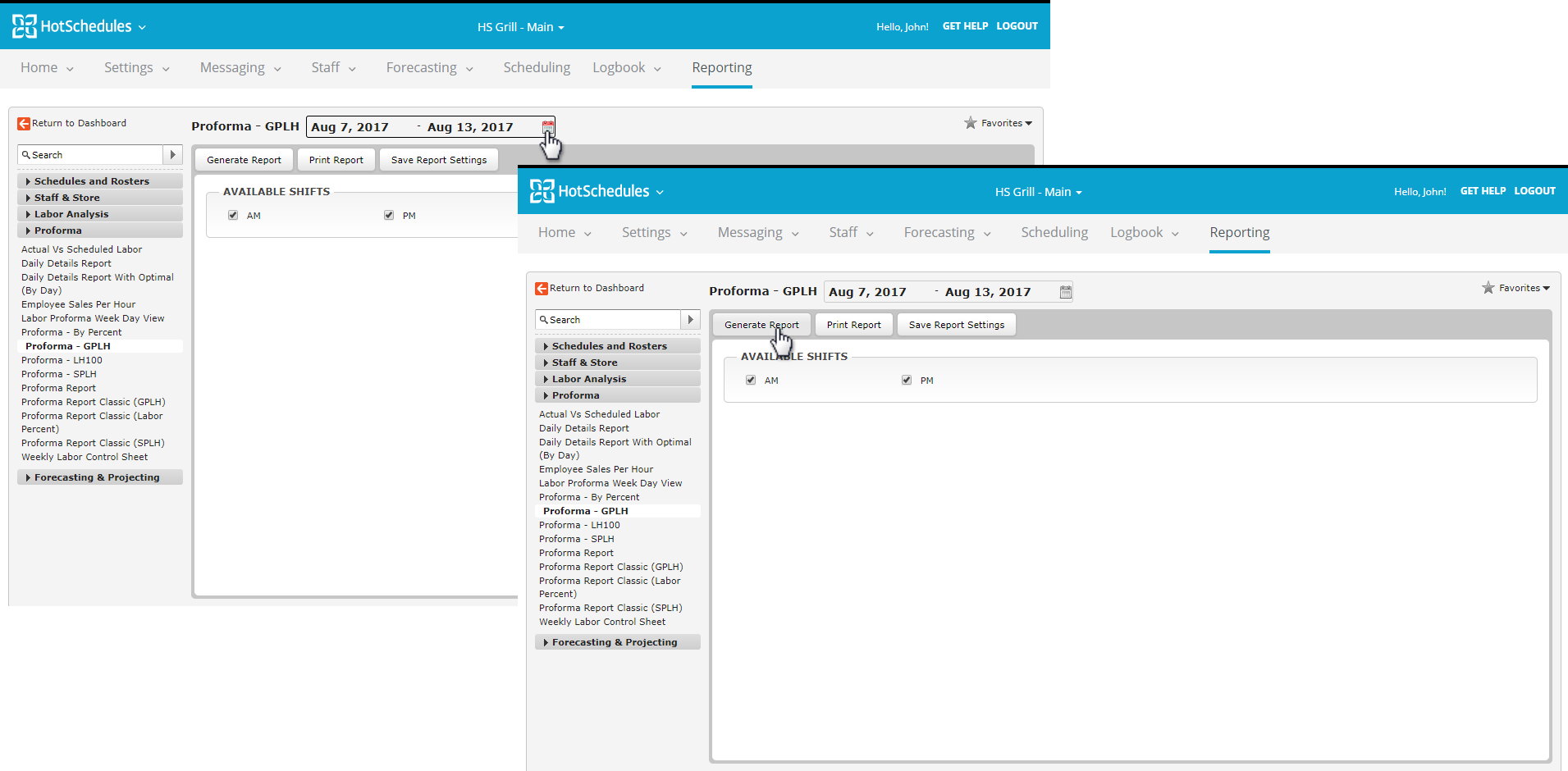Expand Forecasting & Projecting in front window

(618, 642)
